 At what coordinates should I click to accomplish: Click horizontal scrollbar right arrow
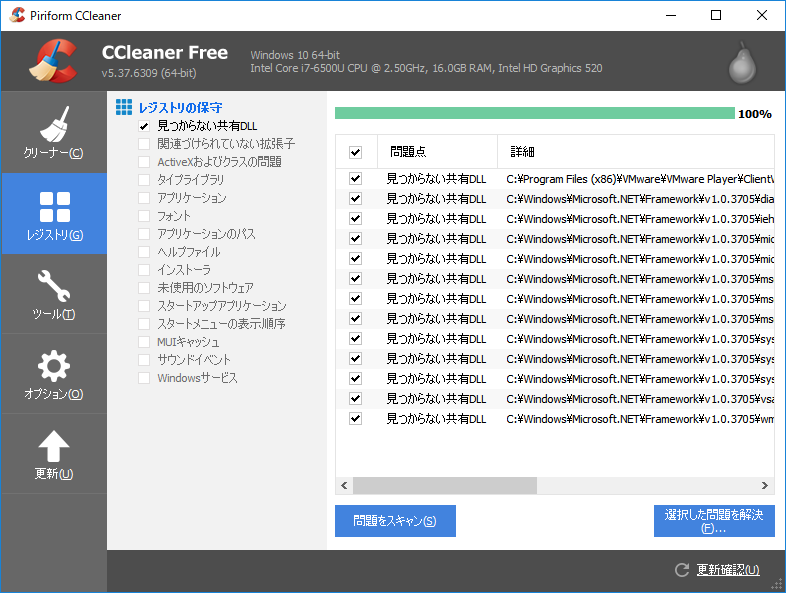(764, 485)
